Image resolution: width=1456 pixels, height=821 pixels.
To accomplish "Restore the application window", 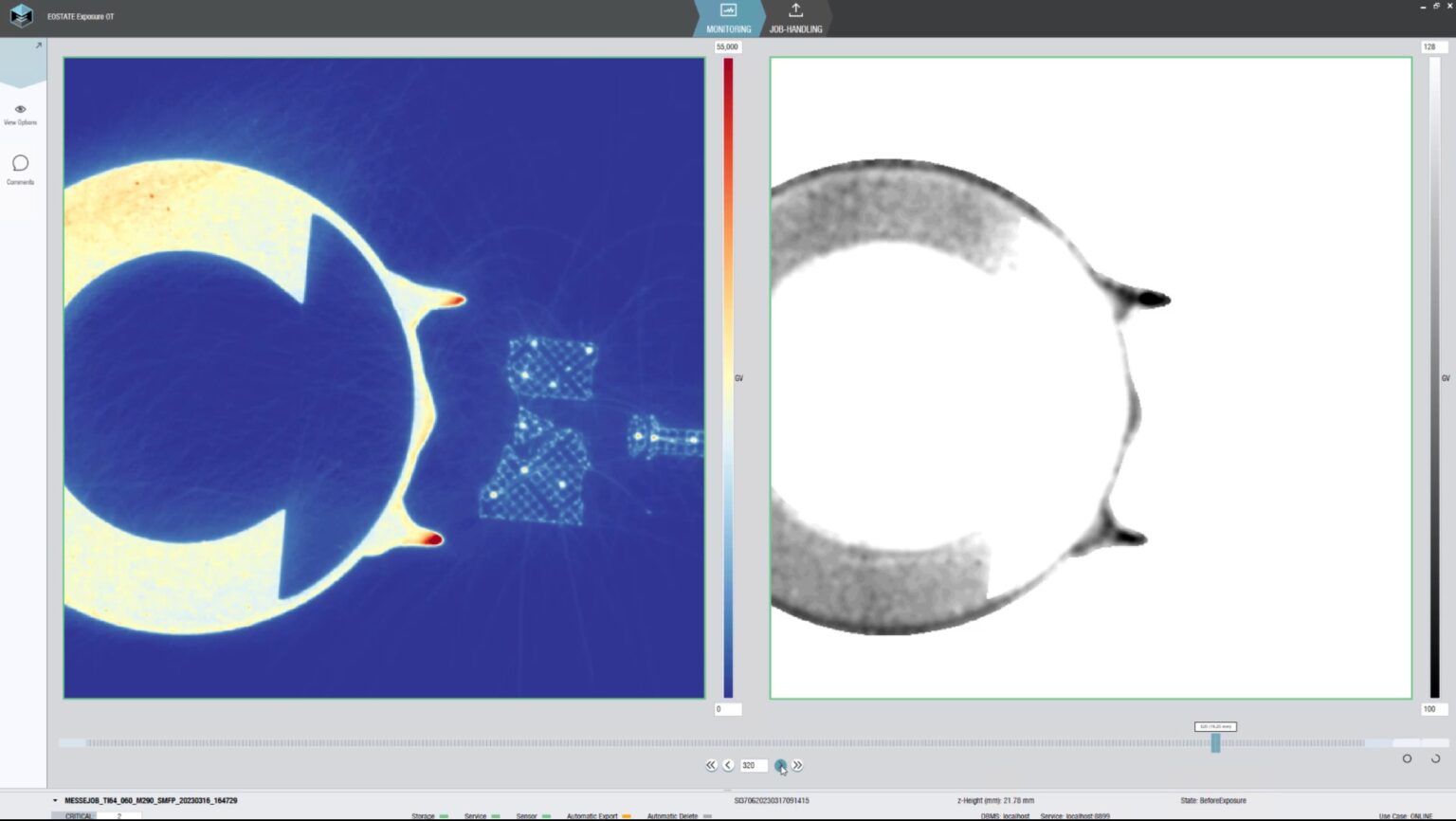I will 1436,6.
